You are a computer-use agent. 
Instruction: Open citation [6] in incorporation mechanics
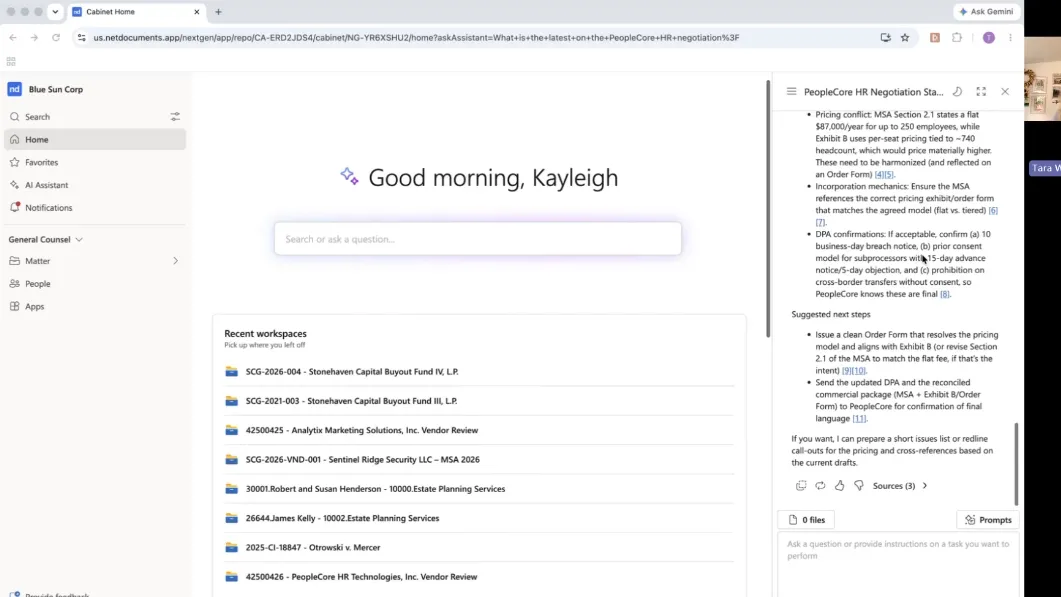click(993, 211)
